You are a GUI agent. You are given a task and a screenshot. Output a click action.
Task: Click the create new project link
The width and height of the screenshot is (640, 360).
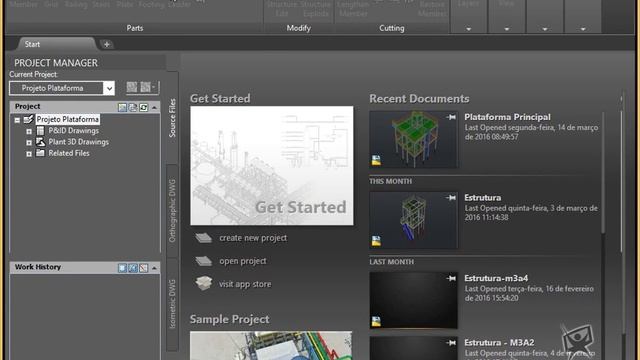click(x=253, y=238)
